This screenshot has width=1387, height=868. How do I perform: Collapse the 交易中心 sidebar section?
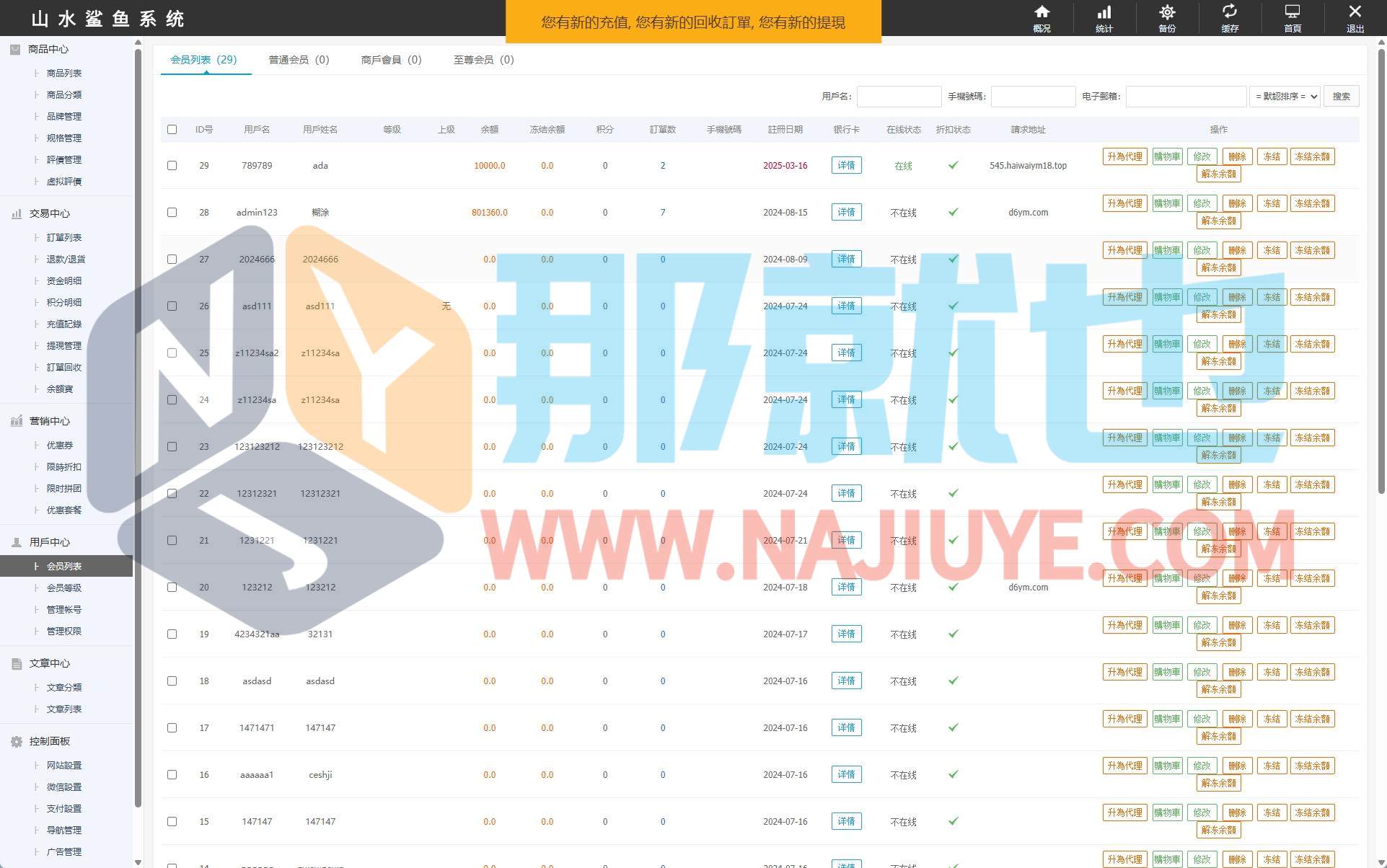(49, 213)
